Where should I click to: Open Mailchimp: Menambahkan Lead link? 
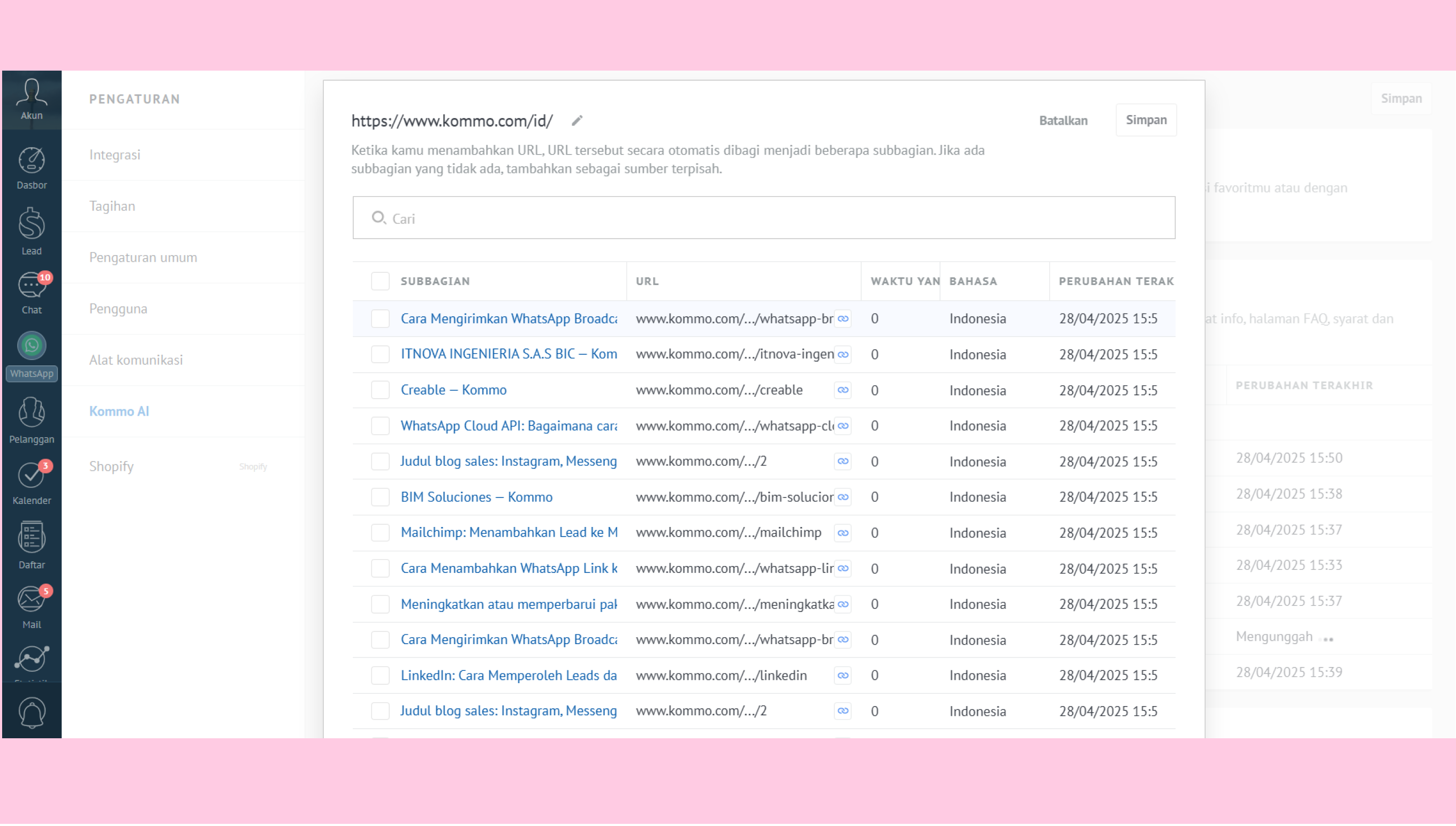[509, 533]
